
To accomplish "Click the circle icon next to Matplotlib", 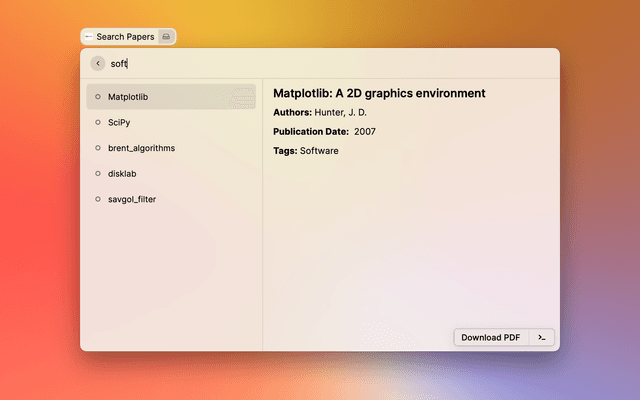I will pos(97,97).
